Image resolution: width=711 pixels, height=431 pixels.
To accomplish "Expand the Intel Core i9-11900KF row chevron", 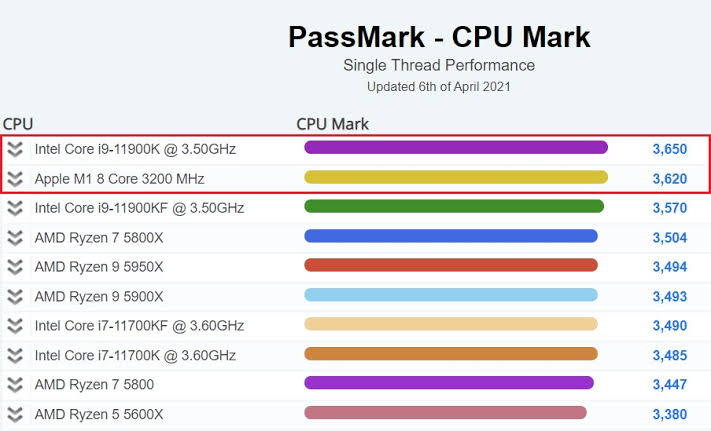I will pyautogui.click(x=15, y=208).
